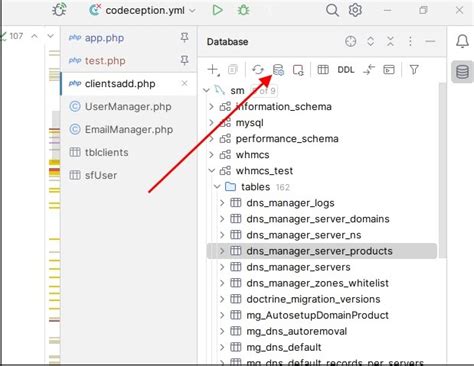The image size is (474, 366).
Task: Click the next highlighted error down arrow
Action: point(50,36)
